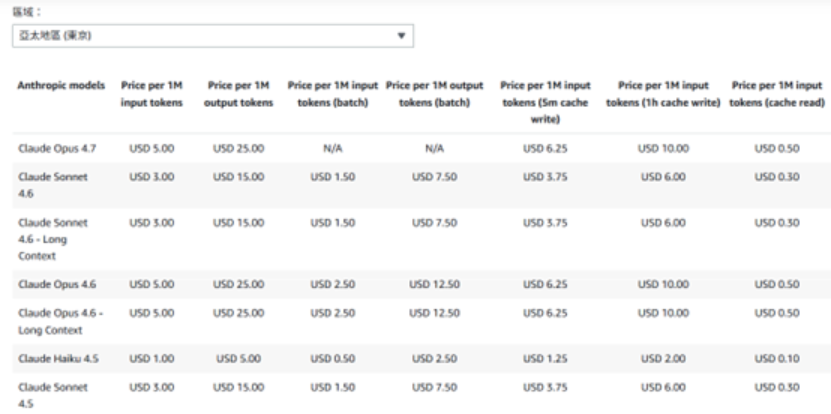Click Claude Sonnet 4.6 cache read USD 0.30
This screenshot has height=414, width=831.
pos(777,177)
